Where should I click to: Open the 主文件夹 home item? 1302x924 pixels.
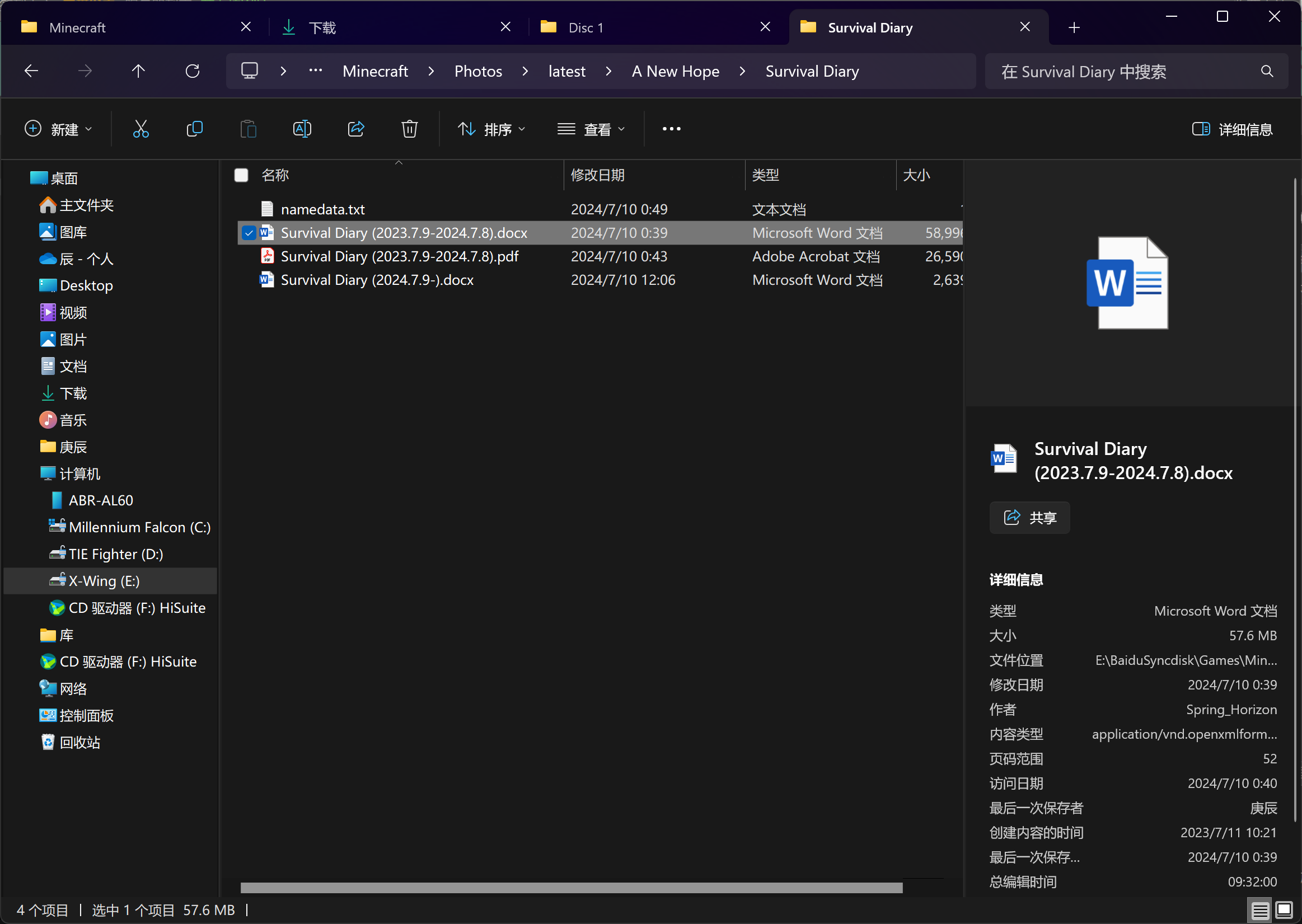(77, 205)
